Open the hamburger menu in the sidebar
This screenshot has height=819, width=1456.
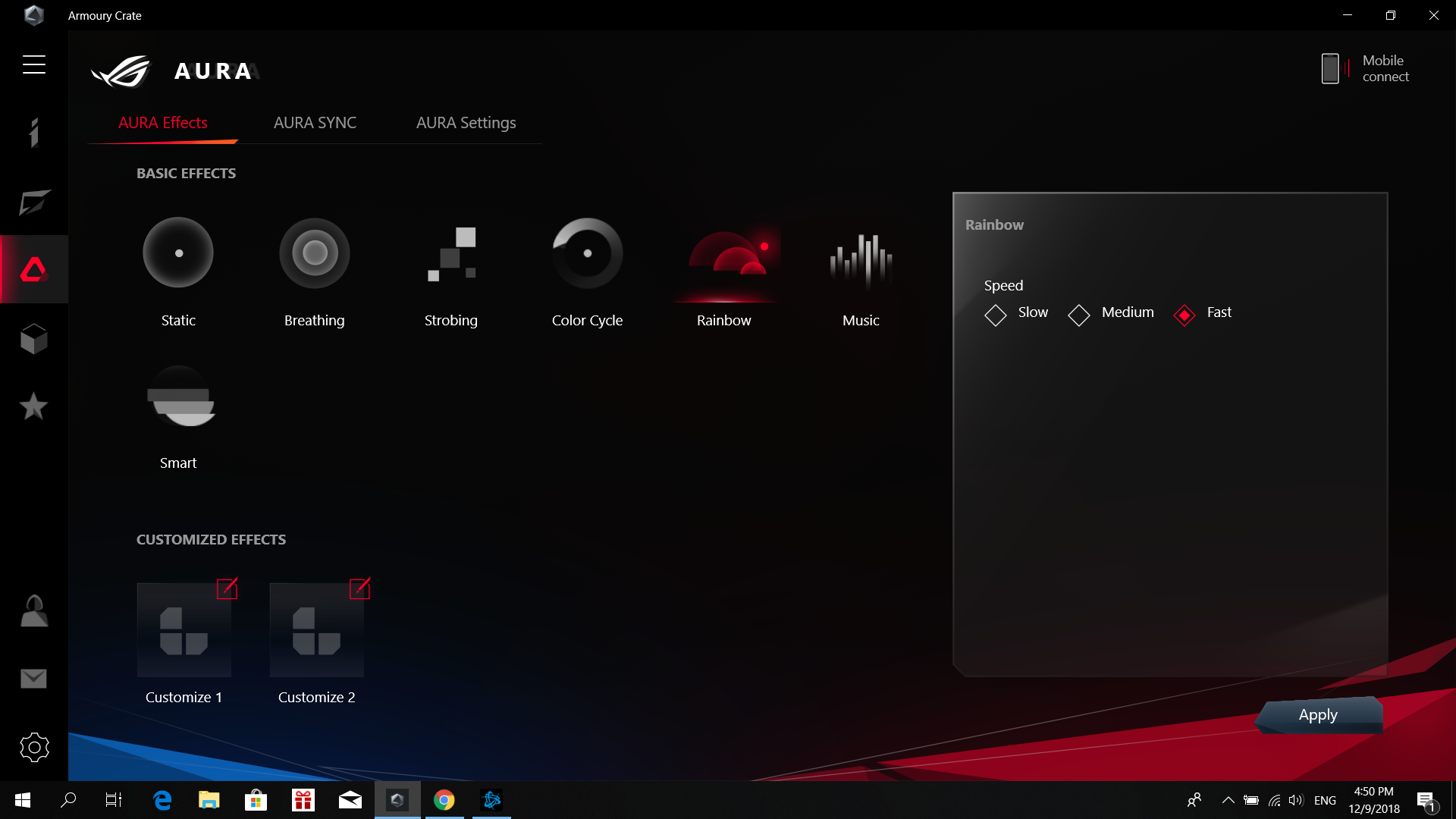pos(34,64)
